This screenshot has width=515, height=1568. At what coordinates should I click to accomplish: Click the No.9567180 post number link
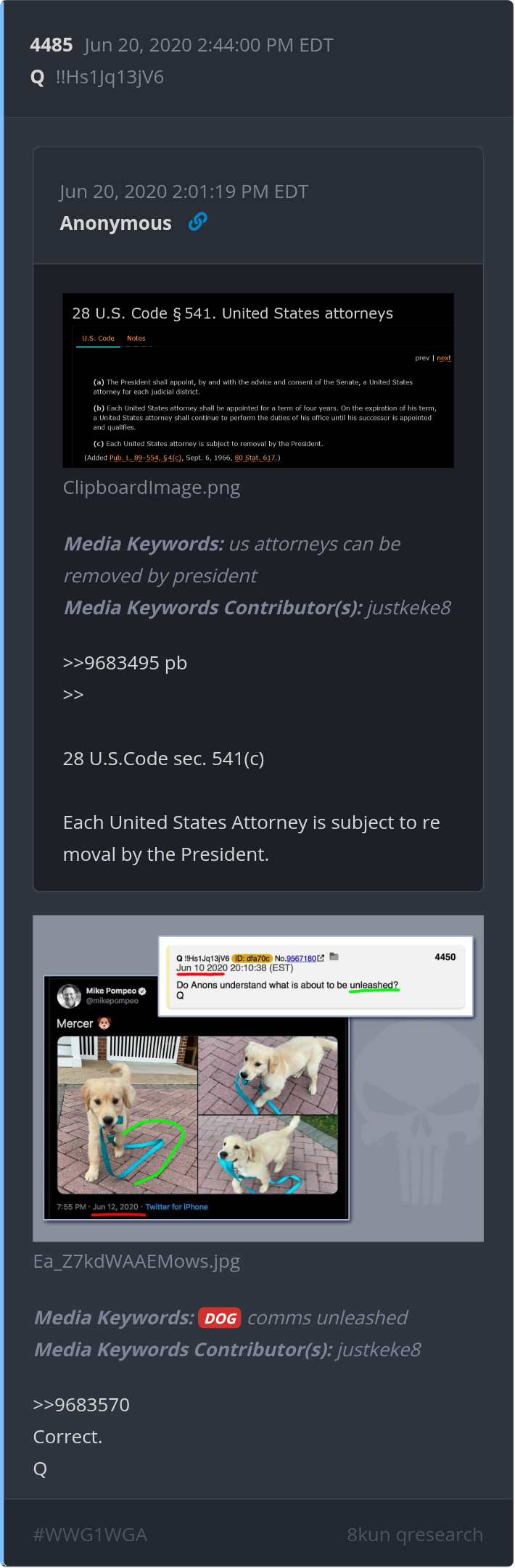coord(301,958)
